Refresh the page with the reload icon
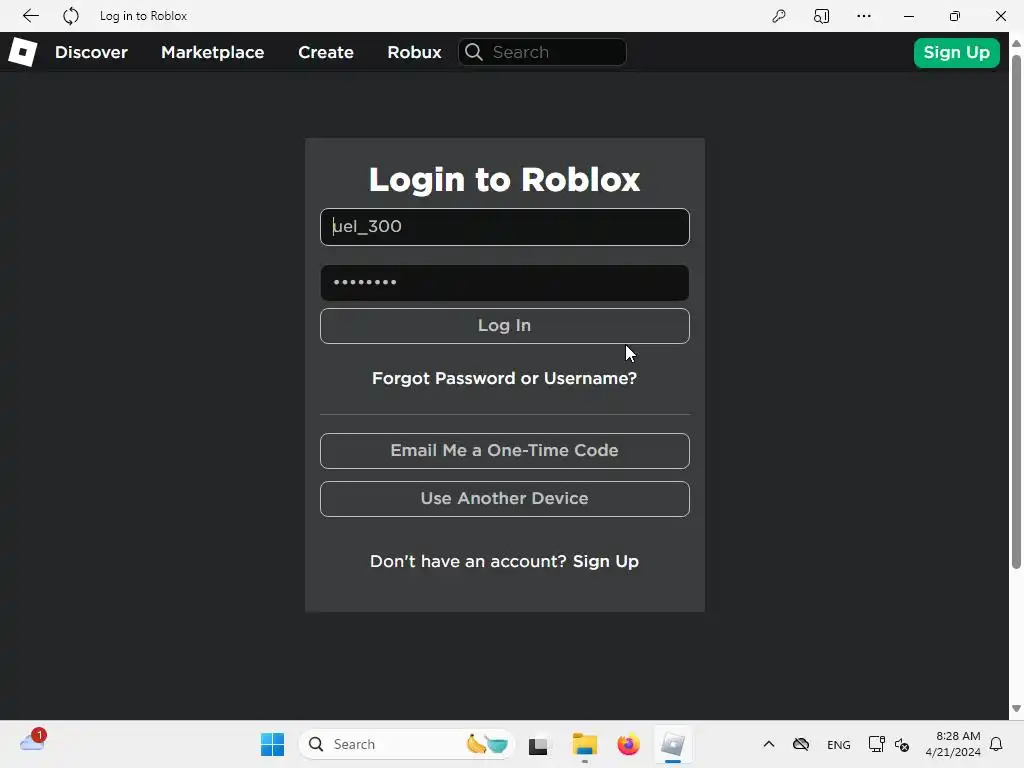Screen dimensions: 1024x768 (71, 16)
